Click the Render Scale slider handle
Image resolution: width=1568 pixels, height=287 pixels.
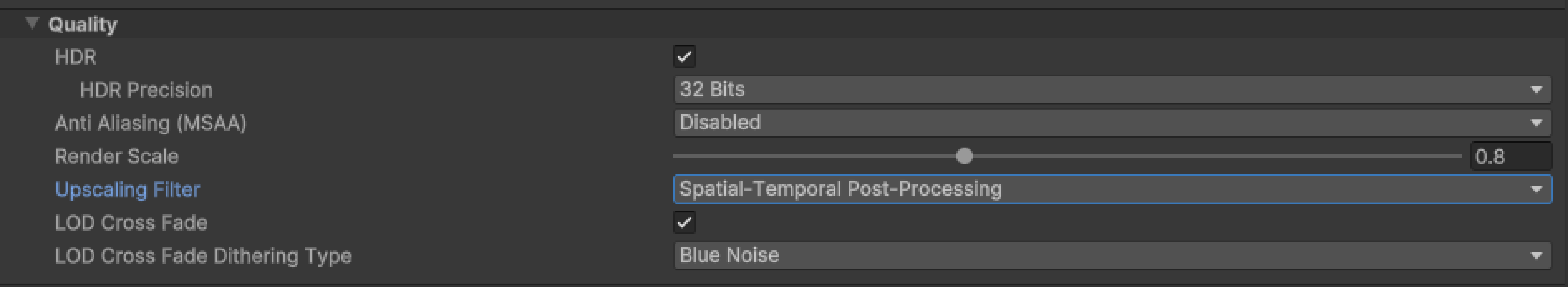pos(964,157)
